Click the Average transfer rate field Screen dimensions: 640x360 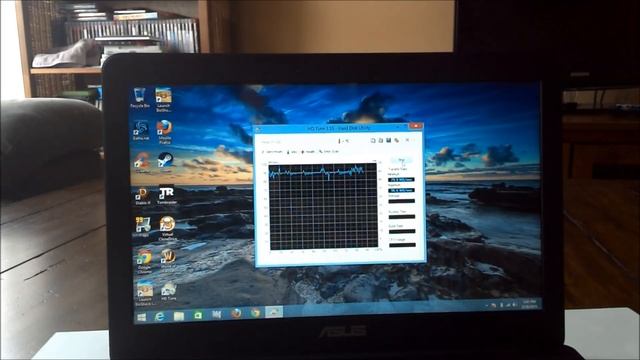pos(402,201)
